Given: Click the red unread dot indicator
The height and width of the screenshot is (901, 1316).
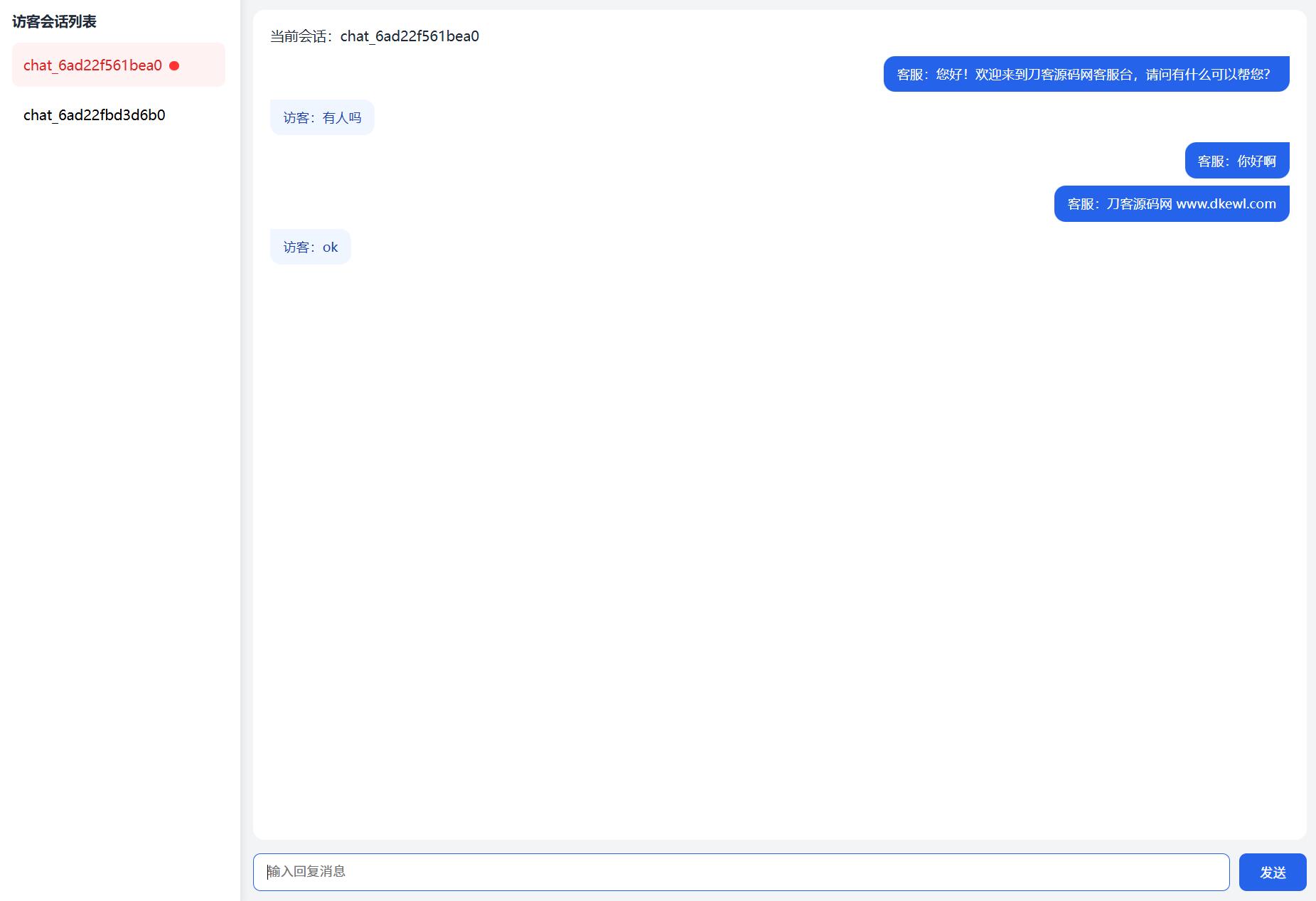Looking at the screenshot, I should point(174,65).
